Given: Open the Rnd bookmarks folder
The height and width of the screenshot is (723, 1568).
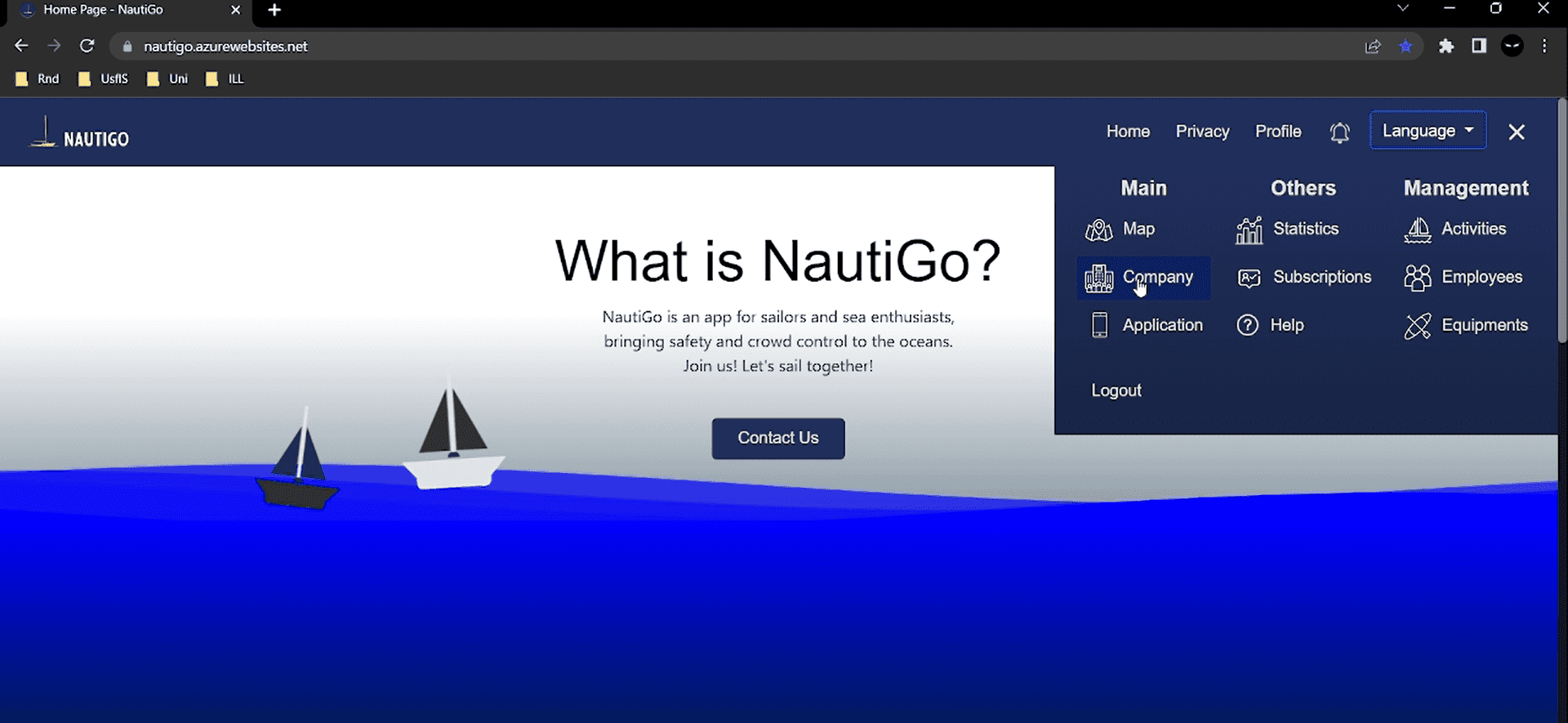Looking at the screenshot, I should coord(38,78).
